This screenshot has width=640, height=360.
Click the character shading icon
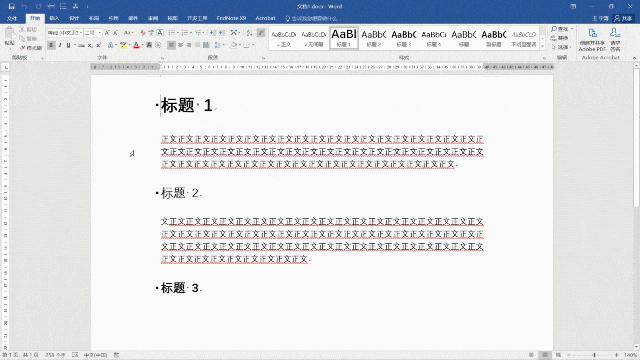tap(149, 45)
